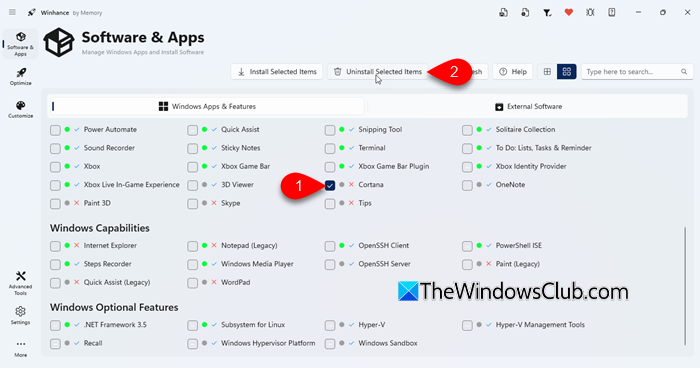Click the Install Selected Items button

[277, 71]
